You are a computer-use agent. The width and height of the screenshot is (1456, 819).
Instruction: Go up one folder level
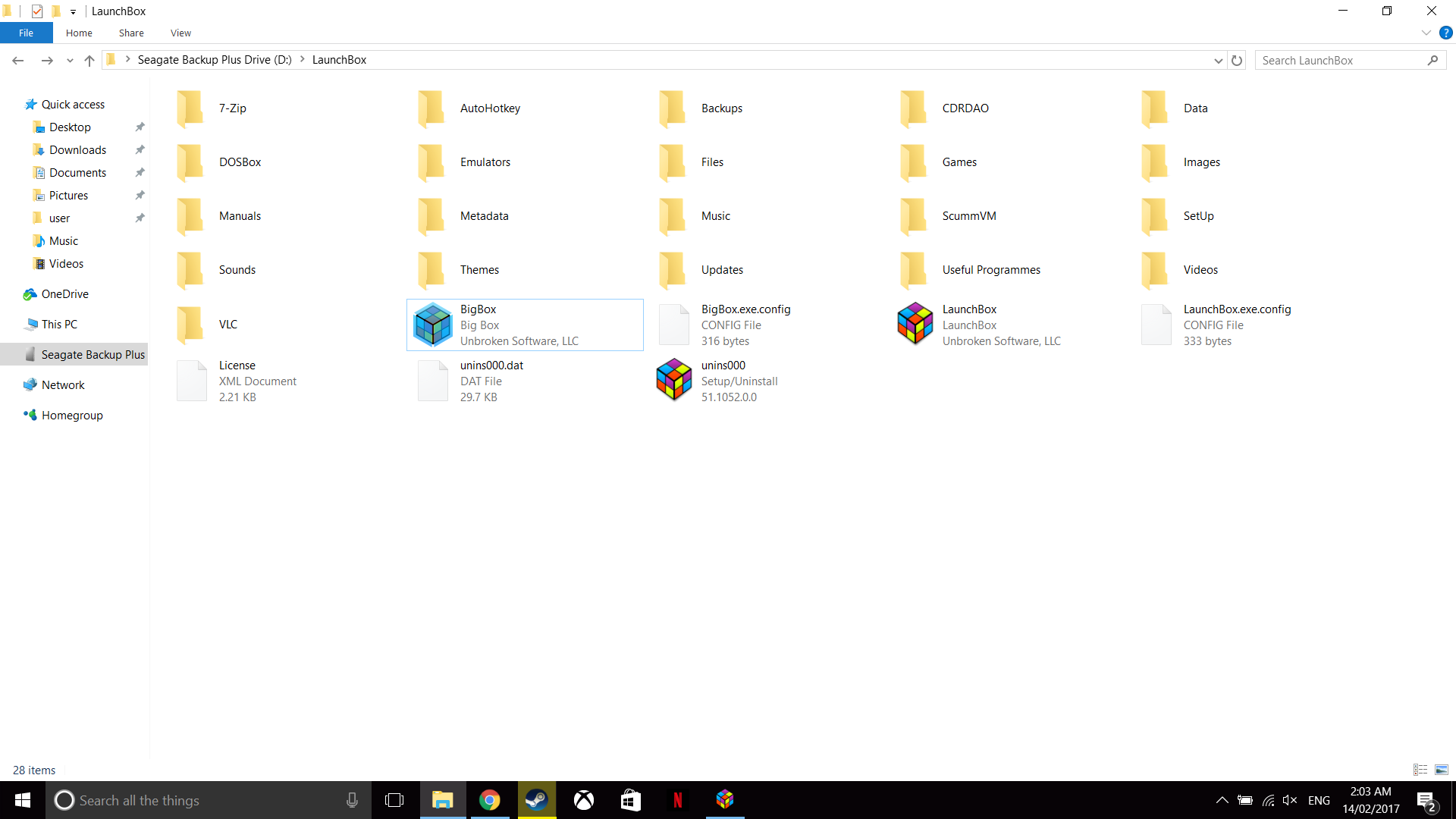(89, 60)
